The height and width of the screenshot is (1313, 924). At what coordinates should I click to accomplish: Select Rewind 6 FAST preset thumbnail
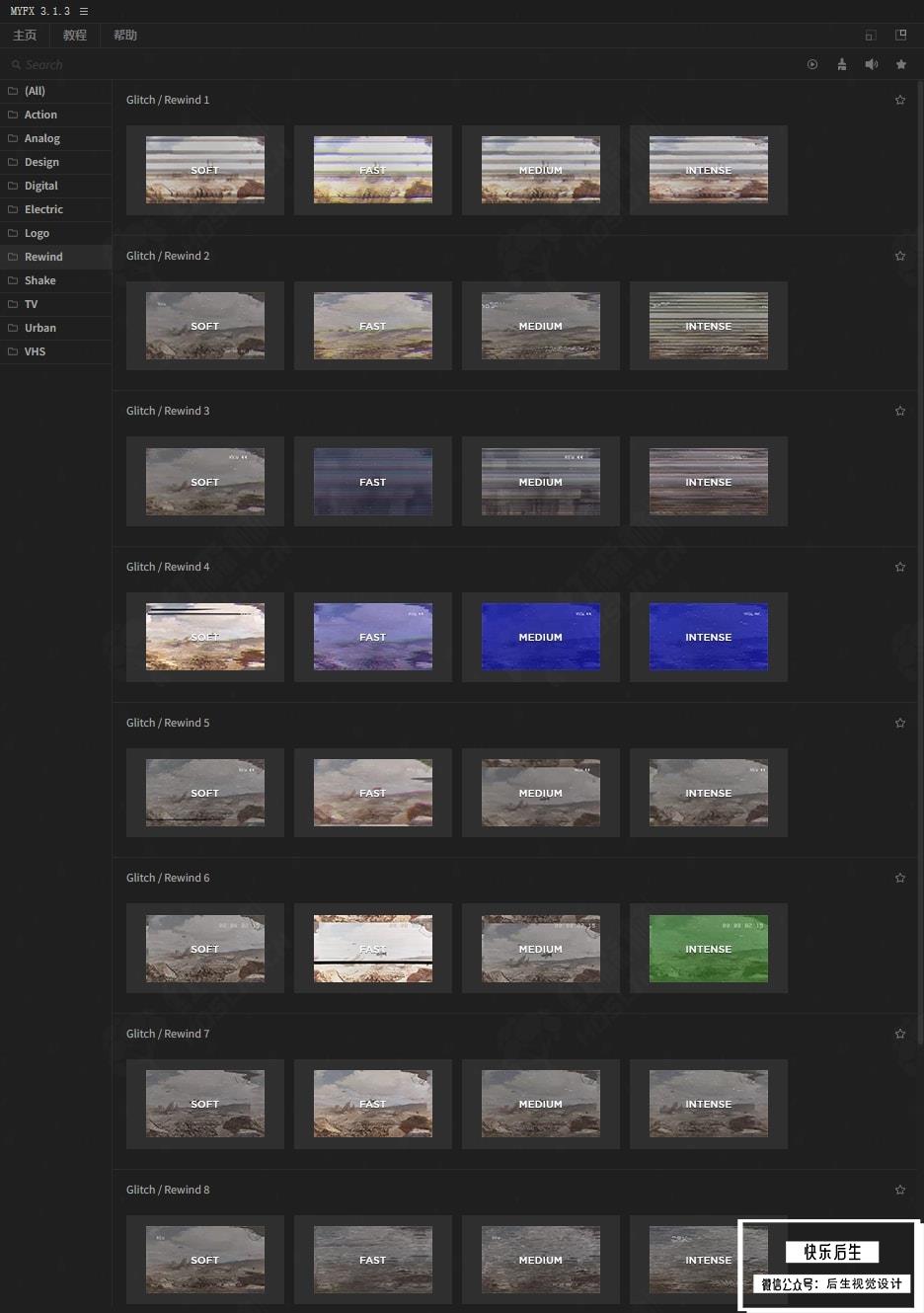pos(373,949)
